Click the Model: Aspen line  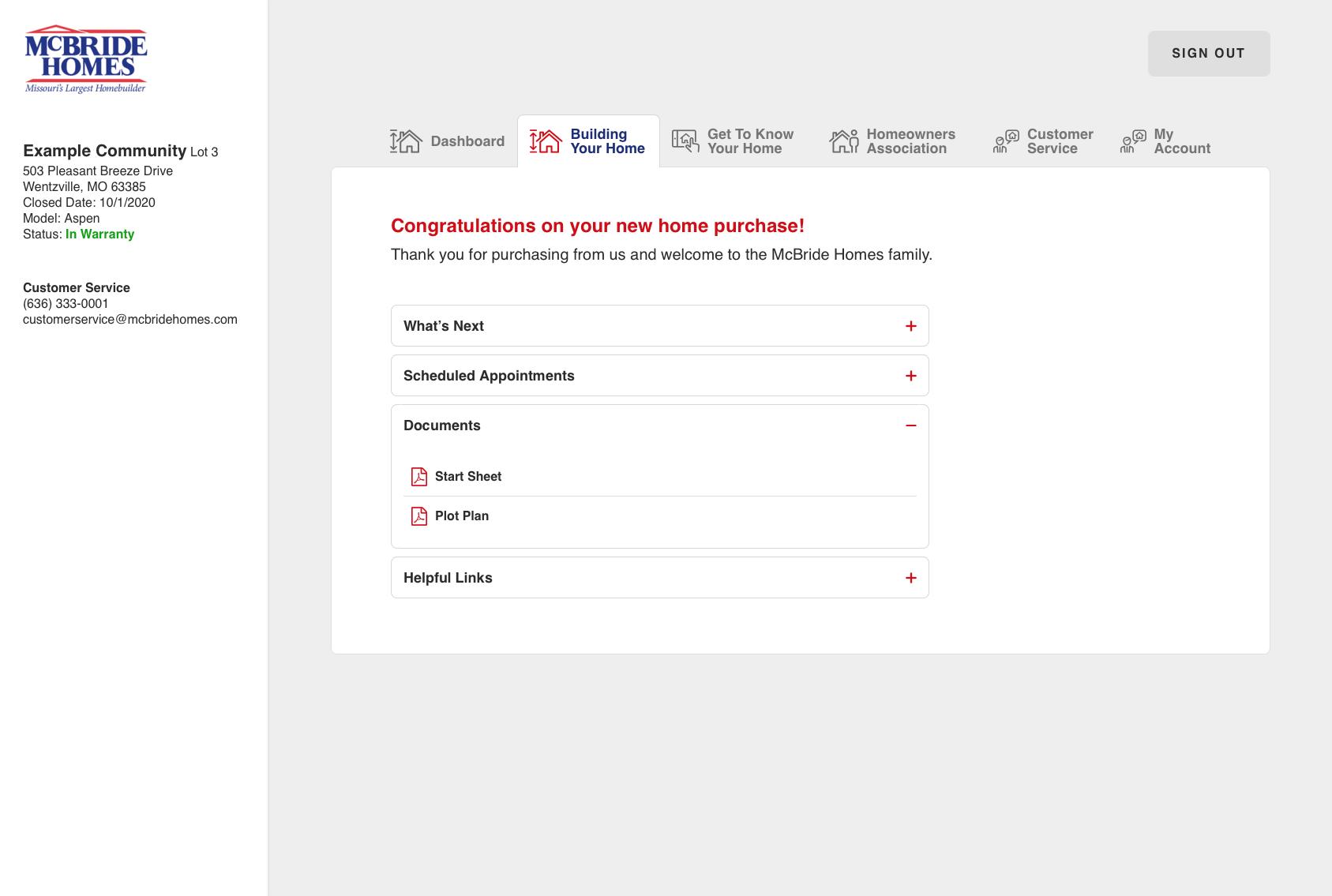[62, 219]
